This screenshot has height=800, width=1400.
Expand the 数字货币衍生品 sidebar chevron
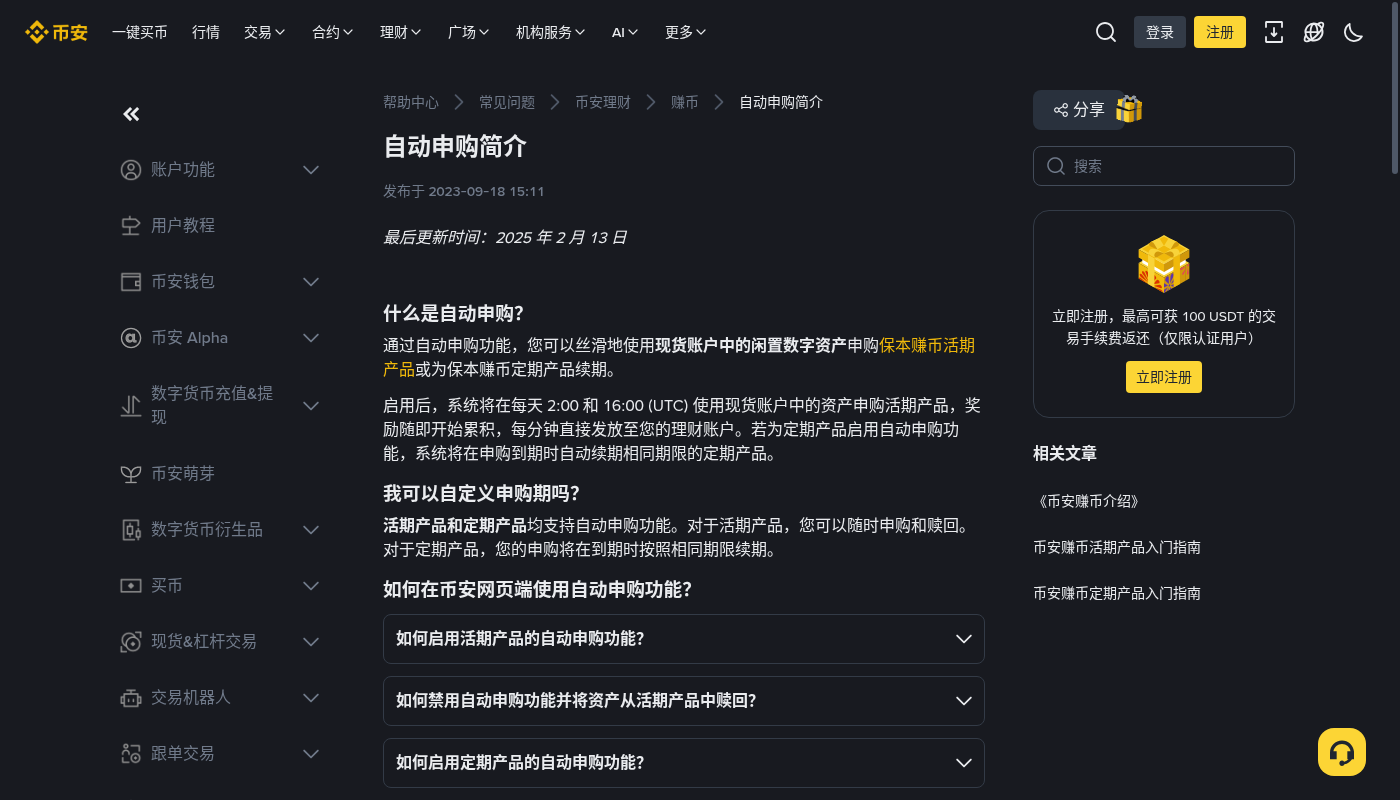point(311,530)
